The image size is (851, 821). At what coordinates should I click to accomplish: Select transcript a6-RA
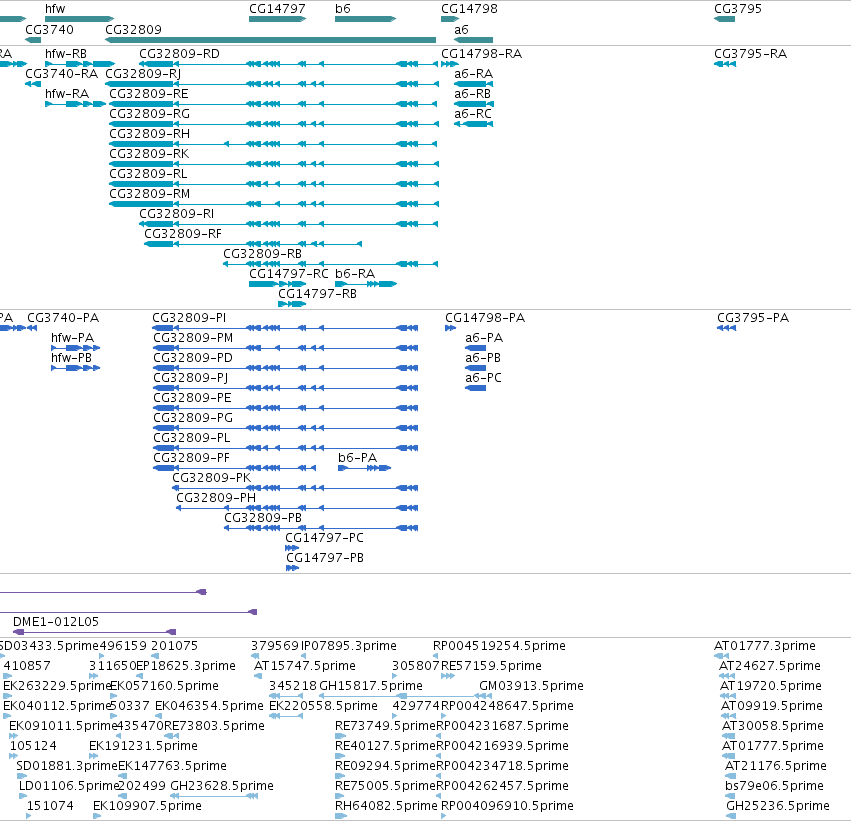click(x=473, y=84)
